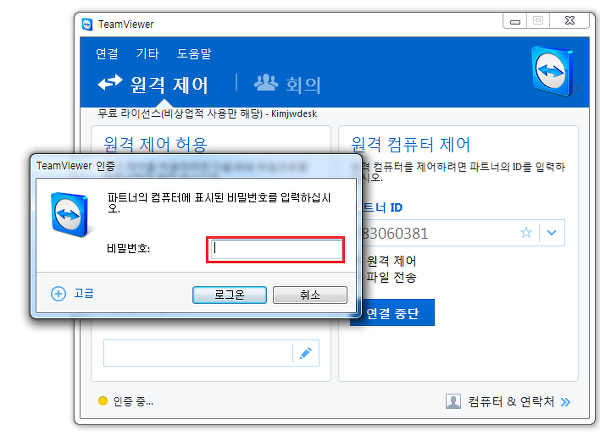This screenshot has width=600, height=436.
Task: Expand the double chevron next to 컴퓨터 & 연락처
Action: pyautogui.click(x=566, y=402)
